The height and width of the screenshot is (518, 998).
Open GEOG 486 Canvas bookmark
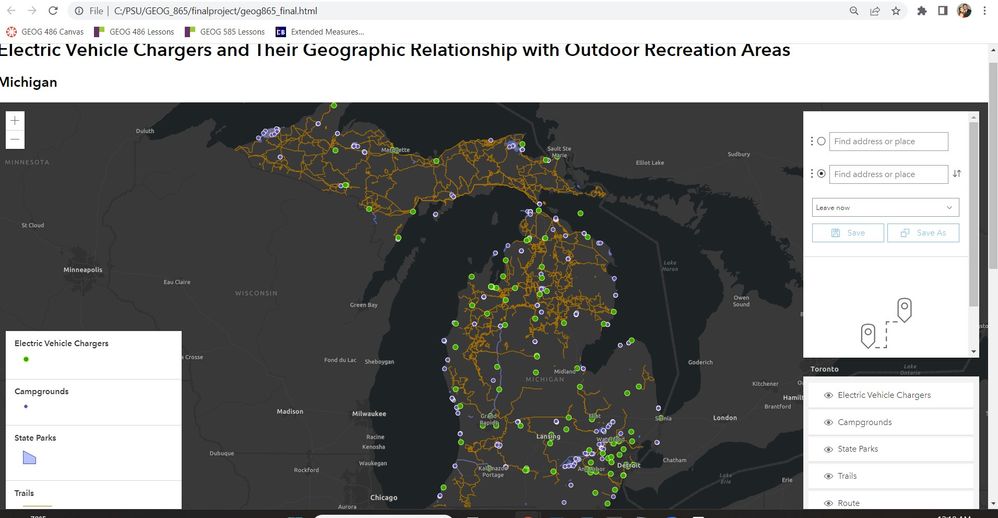coord(45,32)
